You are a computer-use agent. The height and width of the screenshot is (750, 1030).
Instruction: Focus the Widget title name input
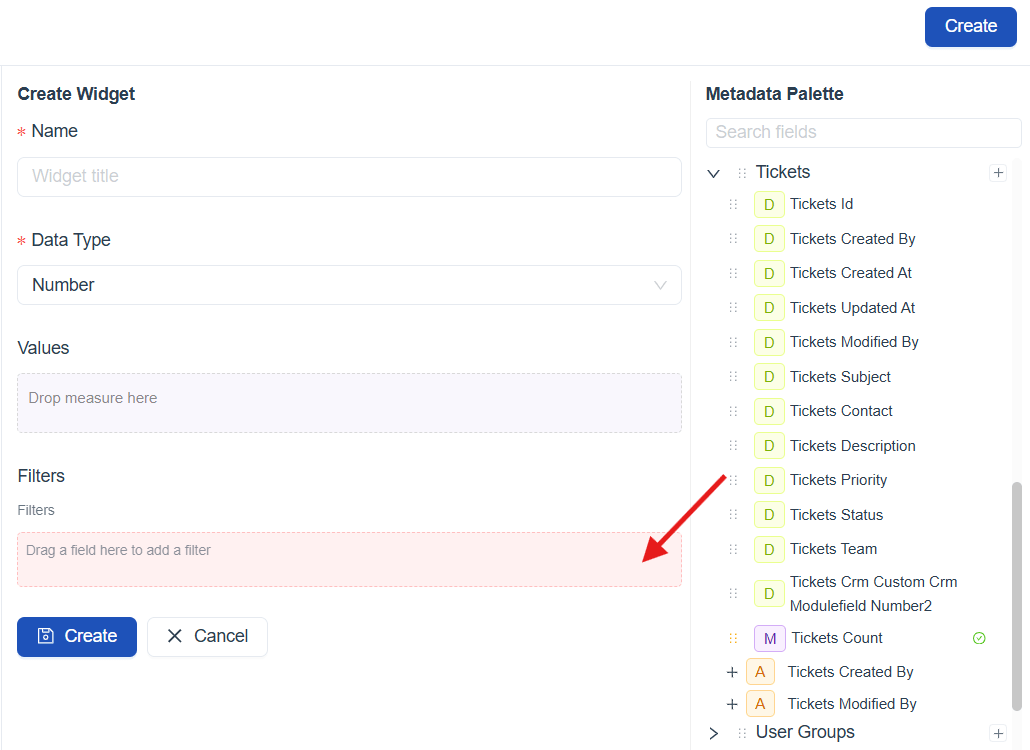(x=349, y=177)
